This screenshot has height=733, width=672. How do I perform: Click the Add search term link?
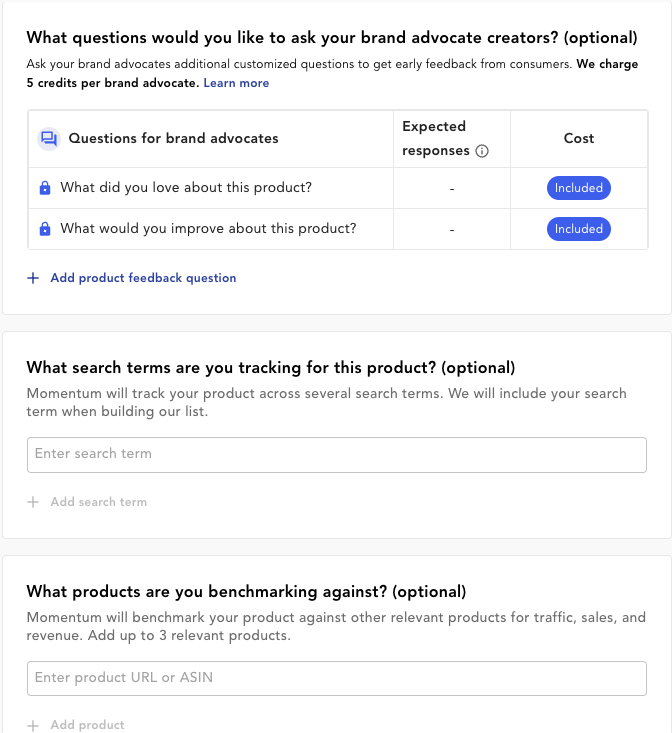(x=99, y=502)
